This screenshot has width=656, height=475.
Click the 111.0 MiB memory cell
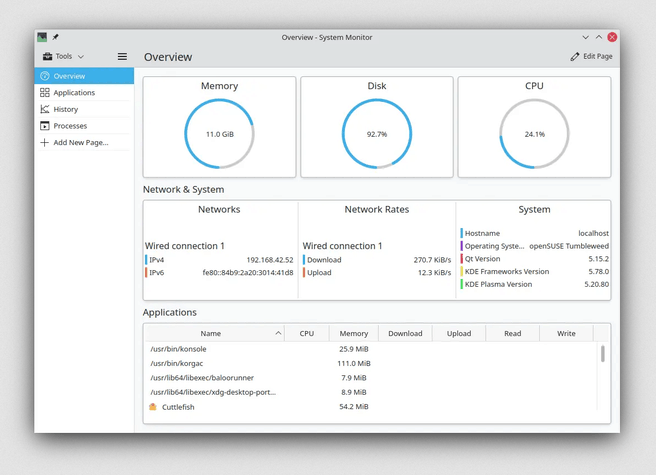click(x=354, y=363)
